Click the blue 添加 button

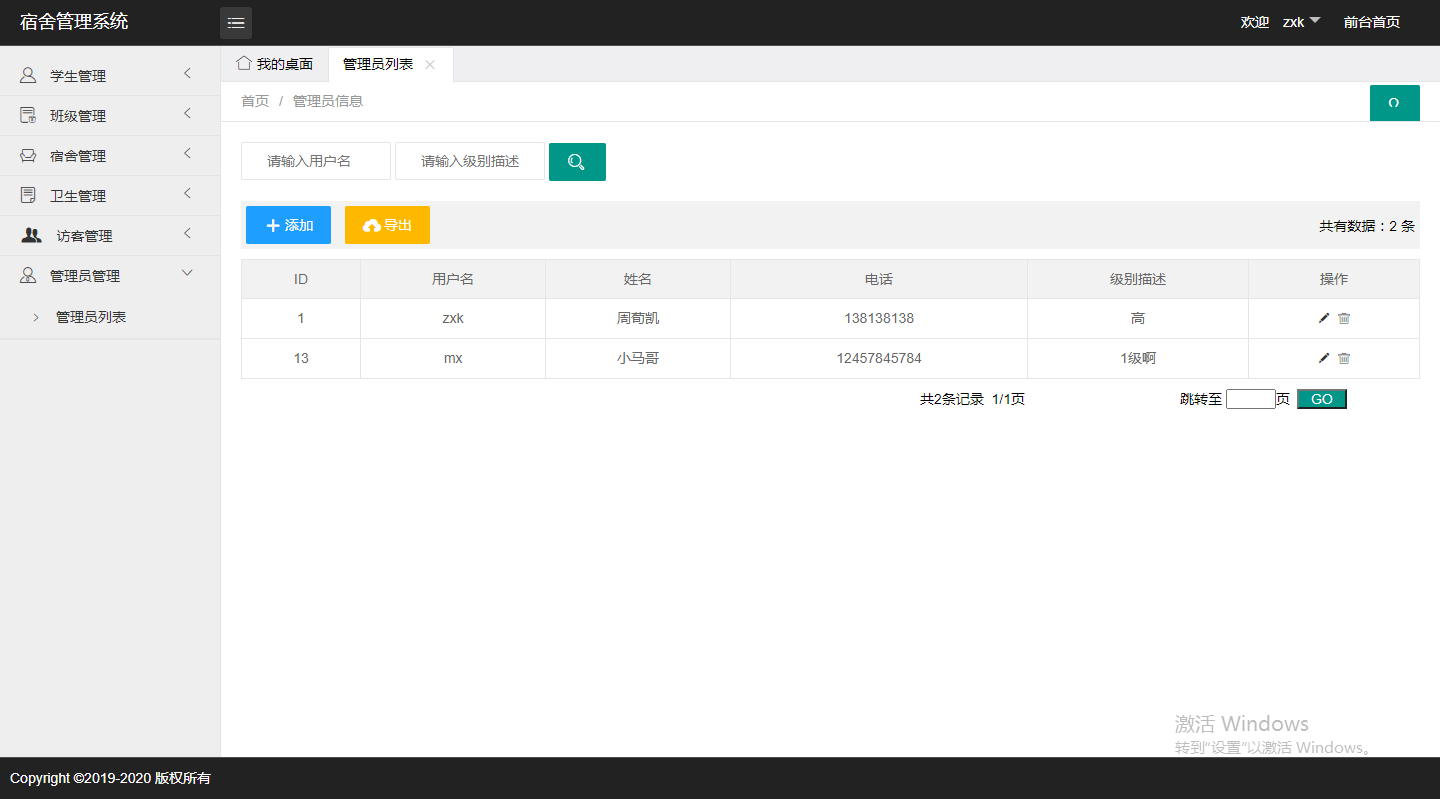(288, 225)
